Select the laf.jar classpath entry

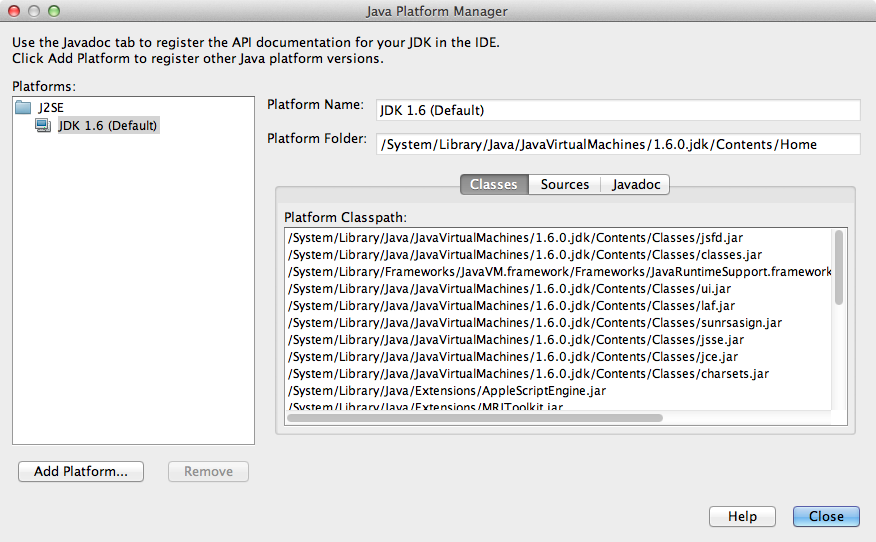pyautogui.click(x=512, y=306)
